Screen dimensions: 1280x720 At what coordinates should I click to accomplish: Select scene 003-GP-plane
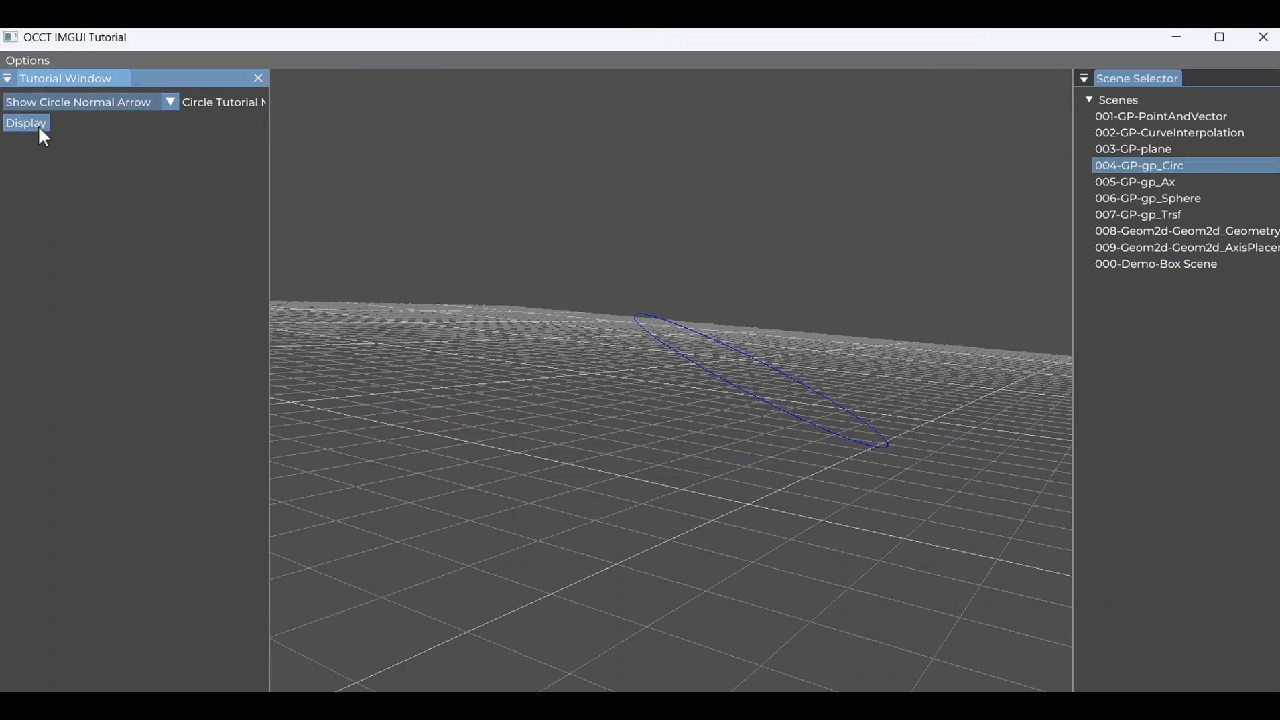1133,149
